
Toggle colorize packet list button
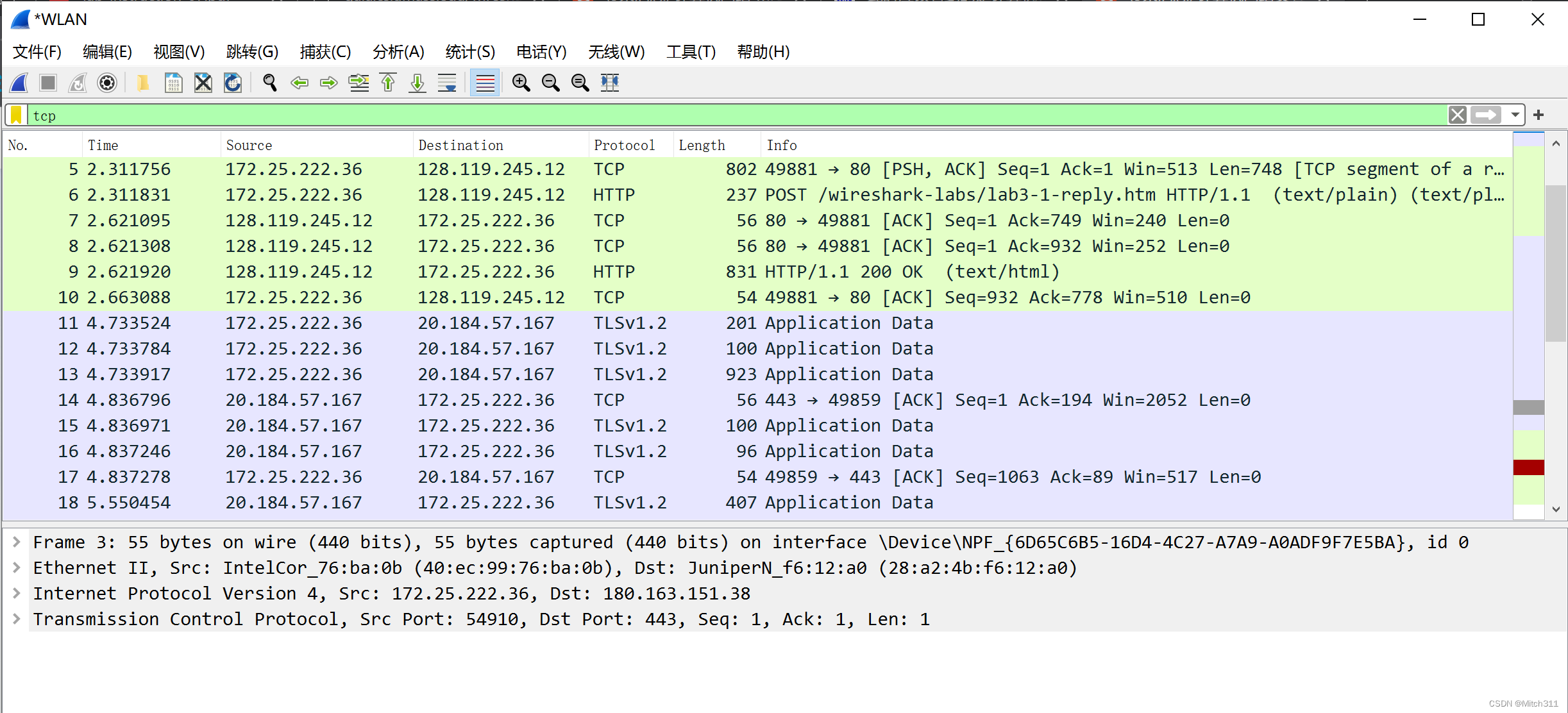click(485, 83)
